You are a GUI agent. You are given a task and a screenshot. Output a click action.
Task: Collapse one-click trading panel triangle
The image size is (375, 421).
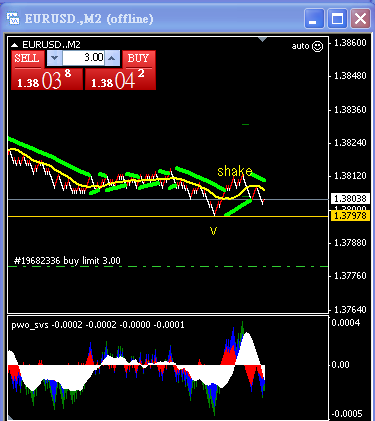pos(14,45)
